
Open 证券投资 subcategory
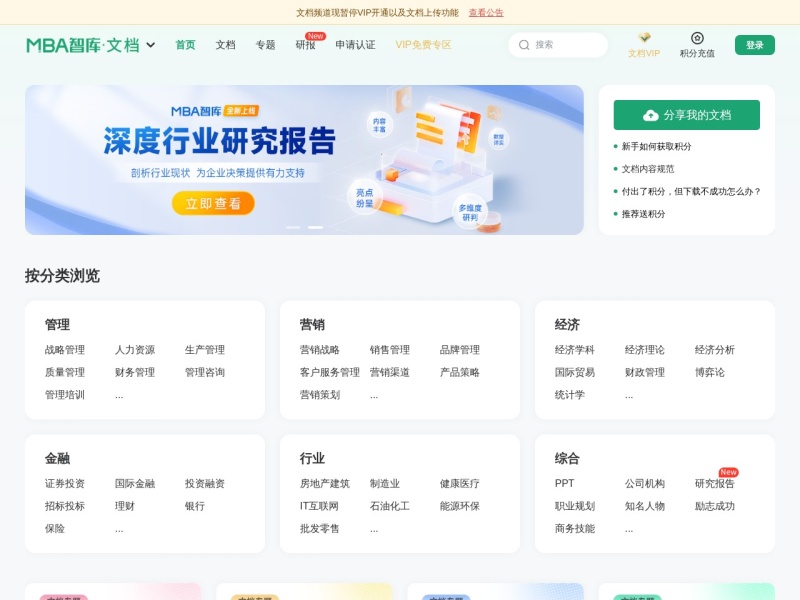65,483
